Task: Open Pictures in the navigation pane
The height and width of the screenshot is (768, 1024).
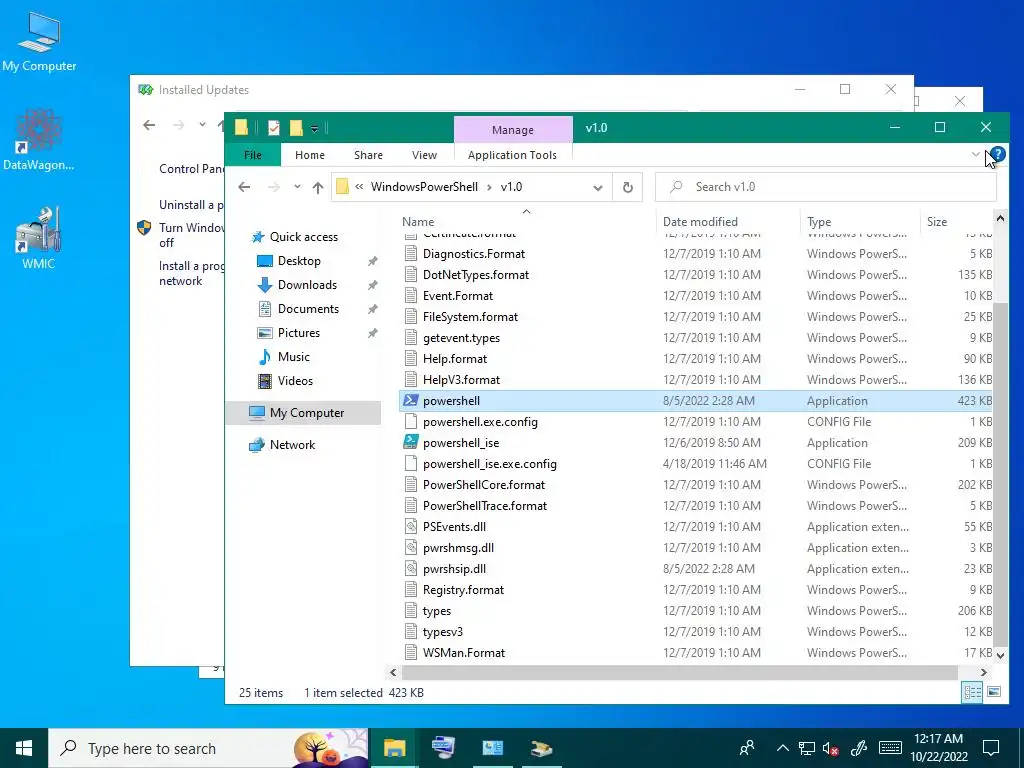Action: (298, 333)
